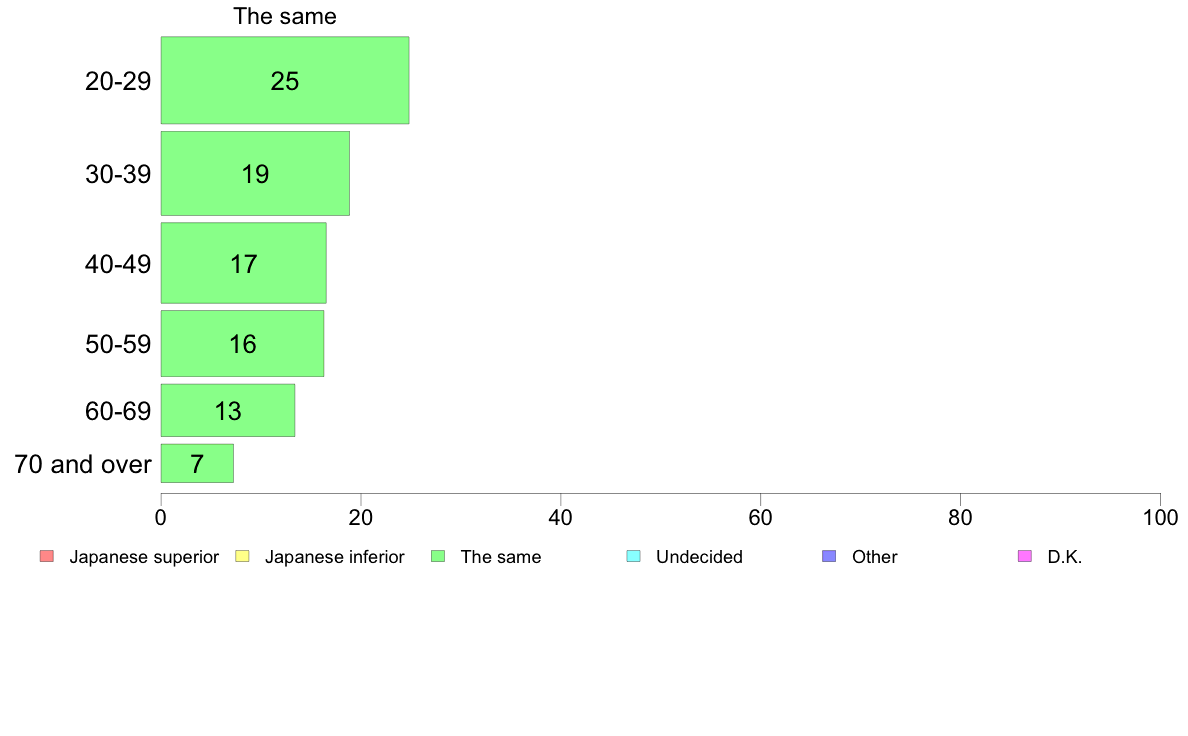Select the 70 and over bar
This screenshot has width=1188, height=736.
tap(197, 463)
